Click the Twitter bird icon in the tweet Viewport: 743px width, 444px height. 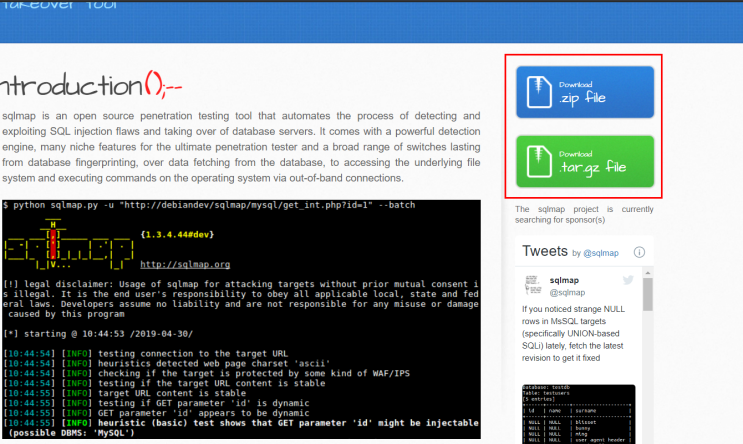[x=628, y=280]
